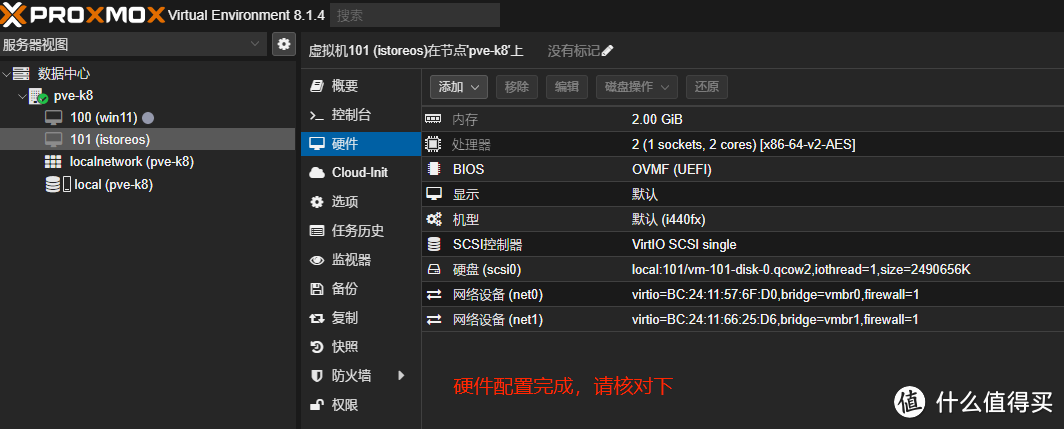1064x429 pixels.
Task: Click the local storage database icon
Action: click(53, 184)
